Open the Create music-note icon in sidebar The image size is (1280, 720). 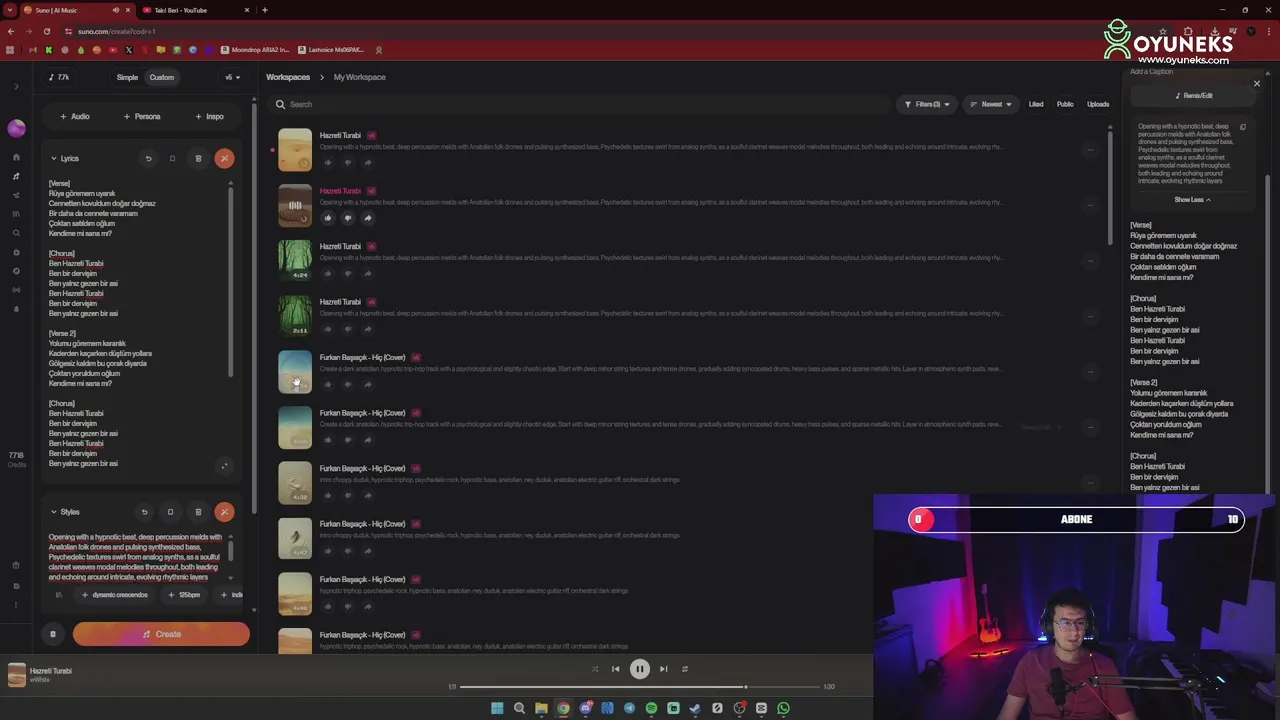16,176
